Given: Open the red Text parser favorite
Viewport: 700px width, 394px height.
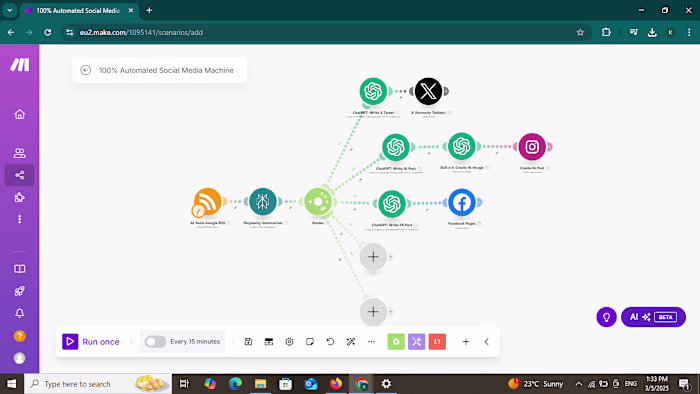Looking at the screenshot, I should [437, 342].
